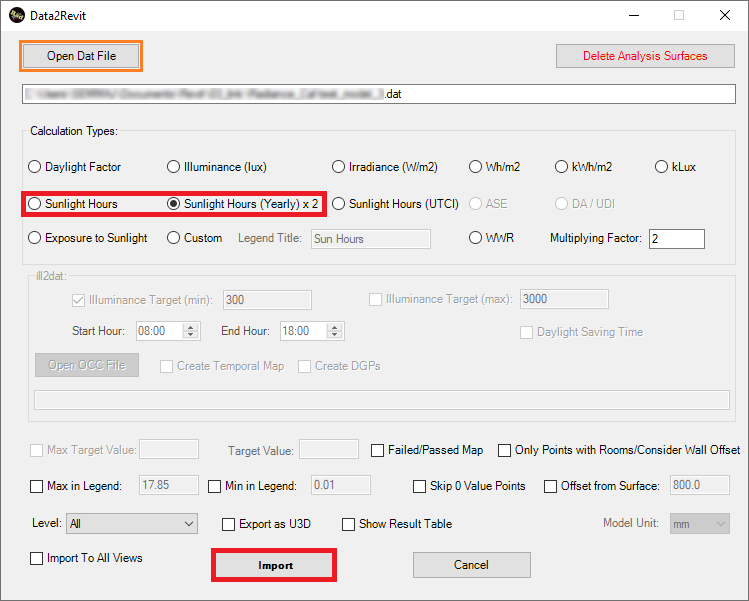Click the End Hour 18:00 field
The image size is (749, 601).
(304, 331)
